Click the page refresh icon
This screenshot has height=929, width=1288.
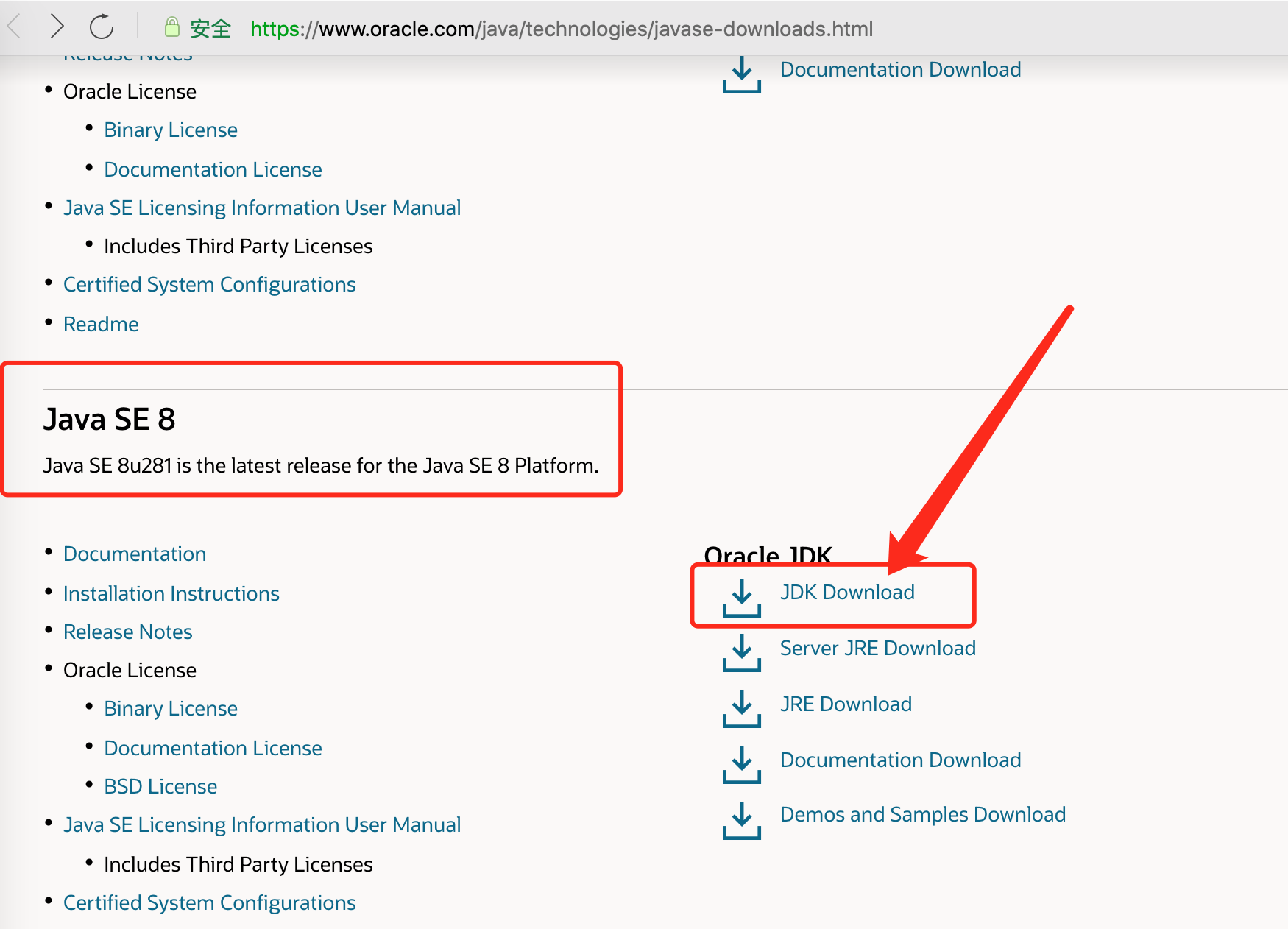tap(102, 26)
